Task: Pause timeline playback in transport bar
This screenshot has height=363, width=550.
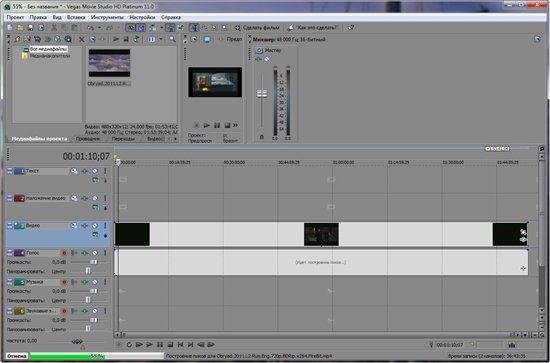Action: pos(160,345)
